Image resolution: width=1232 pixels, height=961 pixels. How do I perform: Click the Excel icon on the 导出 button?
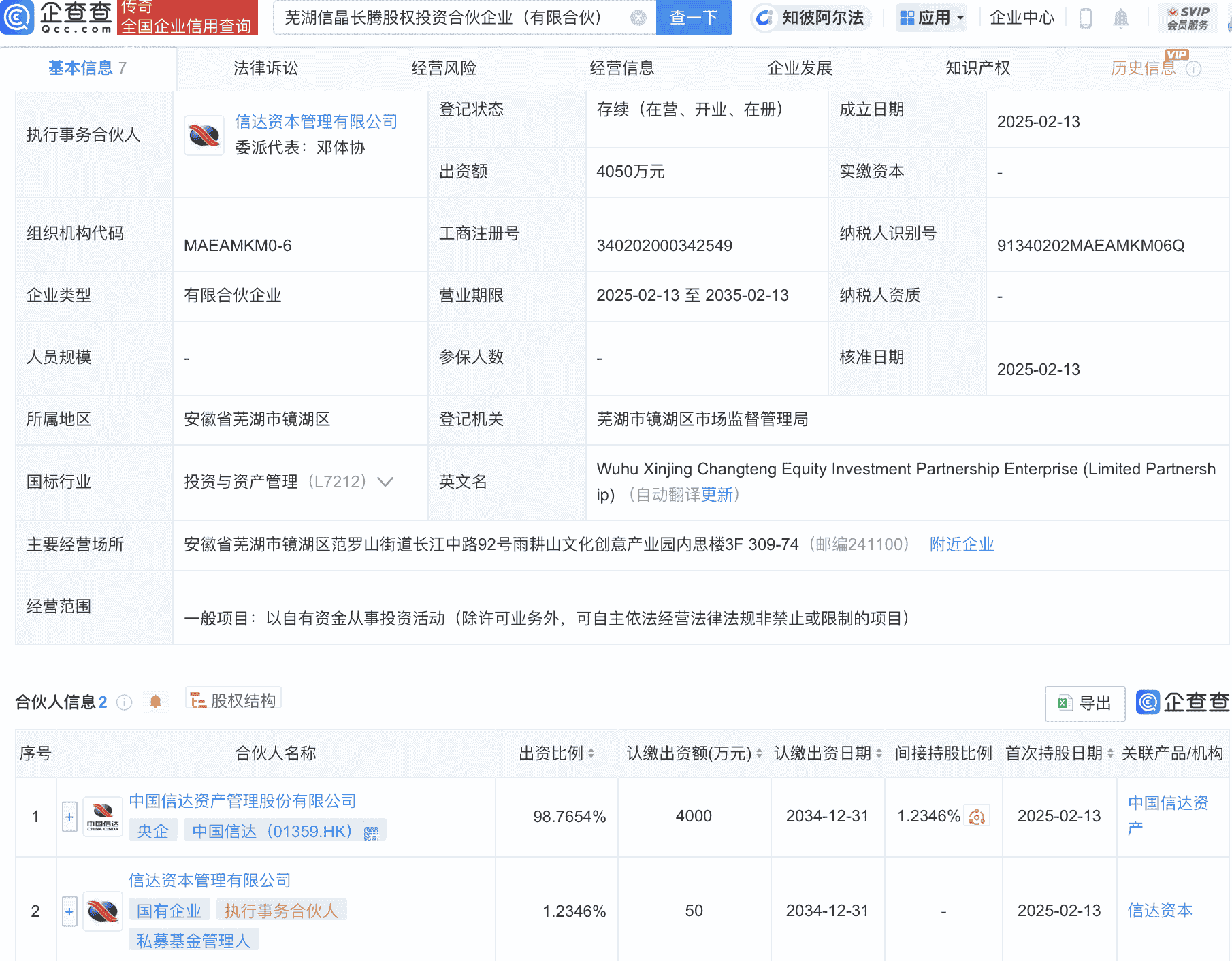tap(1065, 704)
